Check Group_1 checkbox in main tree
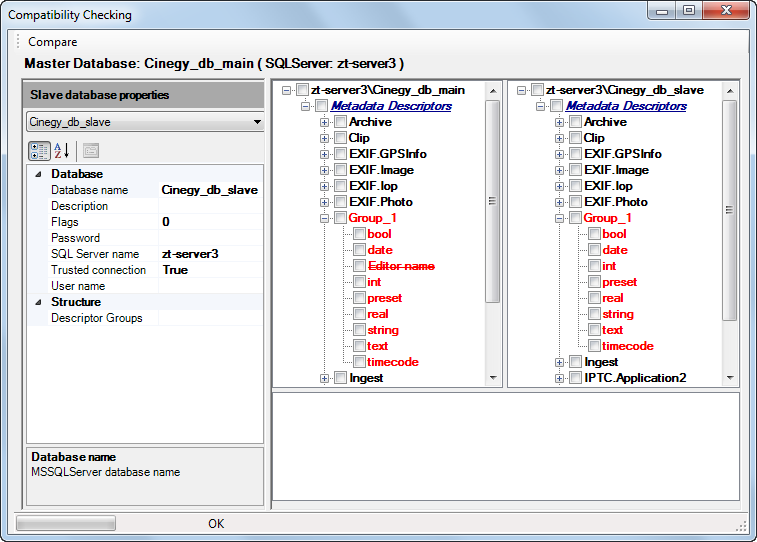 pyautogui.click(x=340, y=218)
